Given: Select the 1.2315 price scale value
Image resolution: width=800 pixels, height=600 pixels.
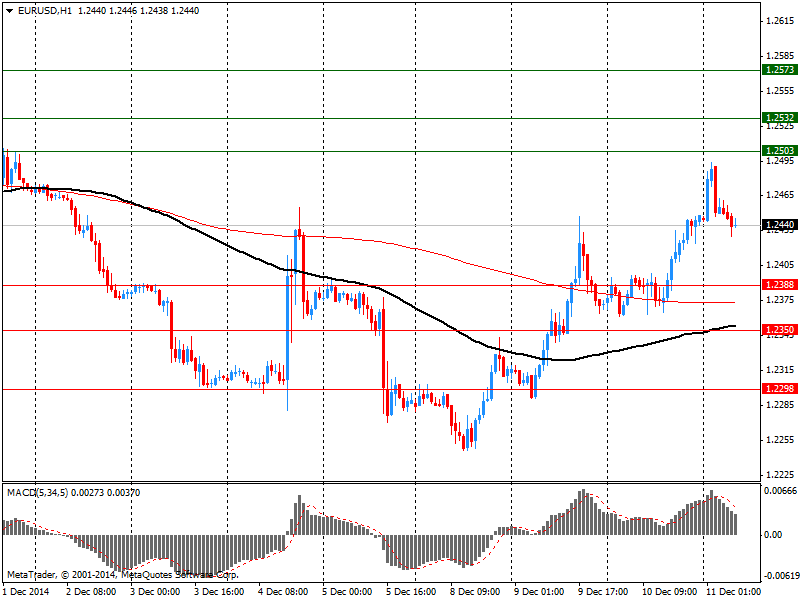Looking at the screenshot, I should 780,370.
